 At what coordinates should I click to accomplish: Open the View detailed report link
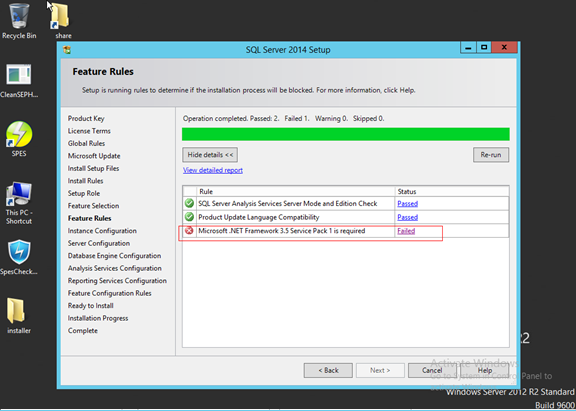(x=213, y=170)
